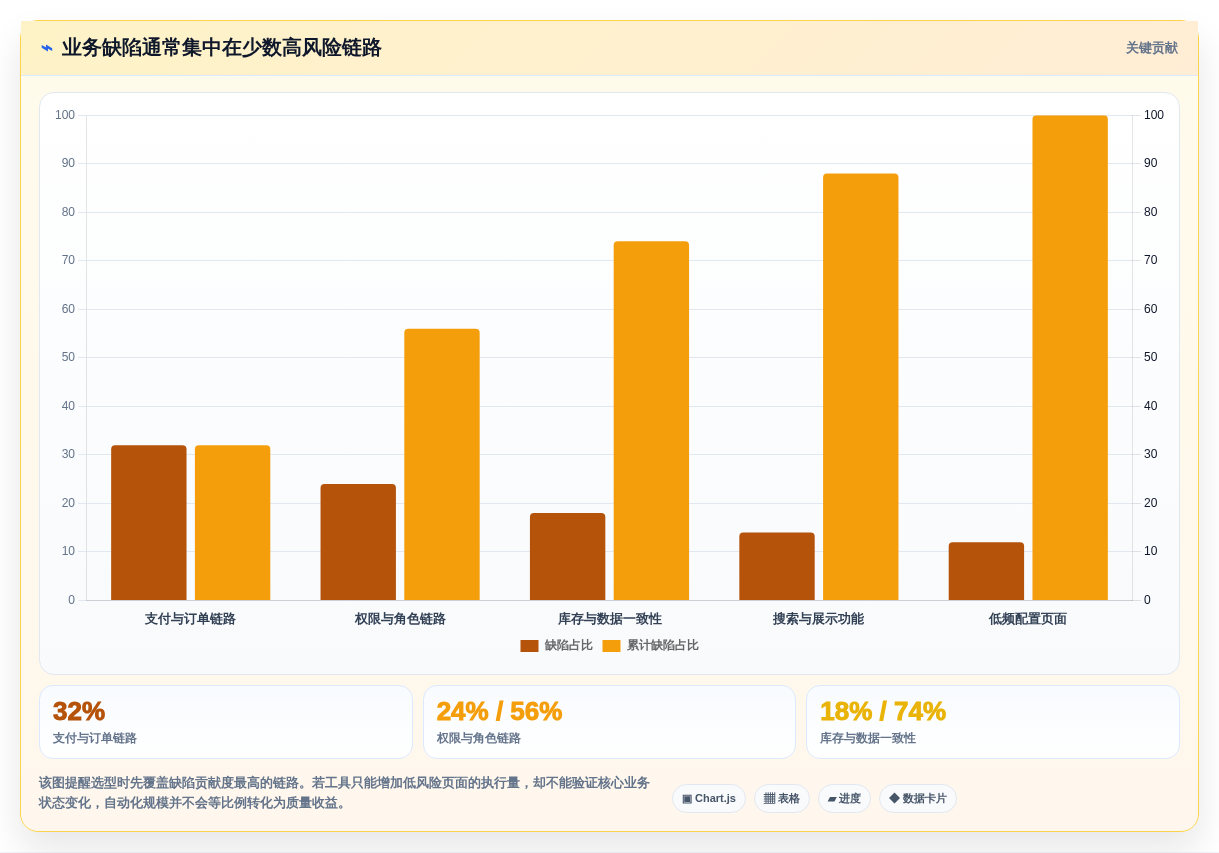Click the description paragraph starting 该图提醒选型时
Viewport: 1219px width, 853px height.
coord(344,793)
